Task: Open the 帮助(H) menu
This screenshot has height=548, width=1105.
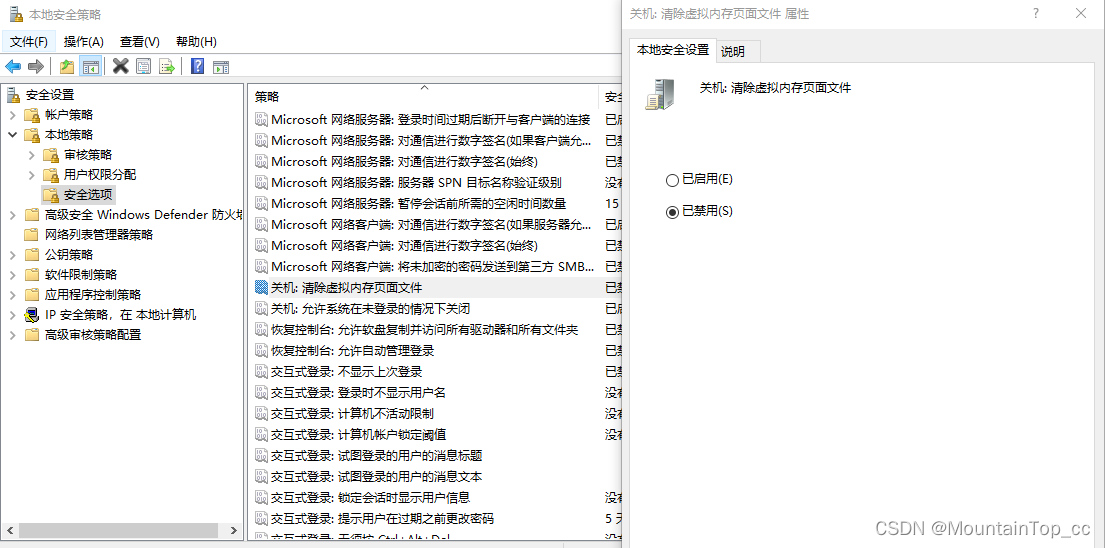Action: pos(196,42)
